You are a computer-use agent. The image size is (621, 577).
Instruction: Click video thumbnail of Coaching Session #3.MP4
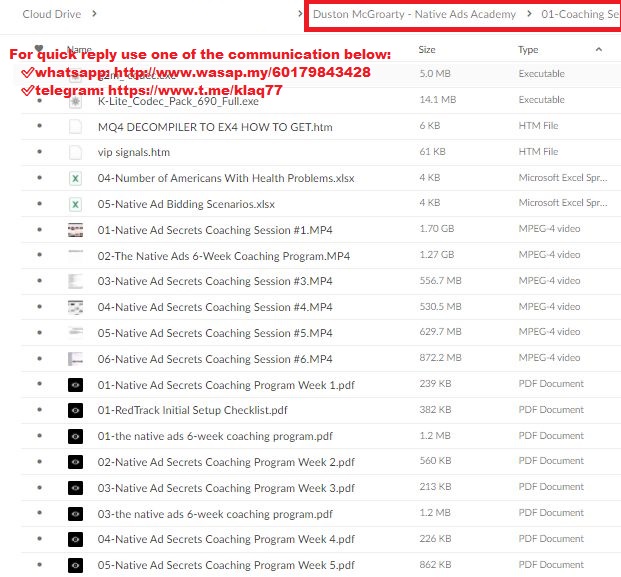point(75,281)
